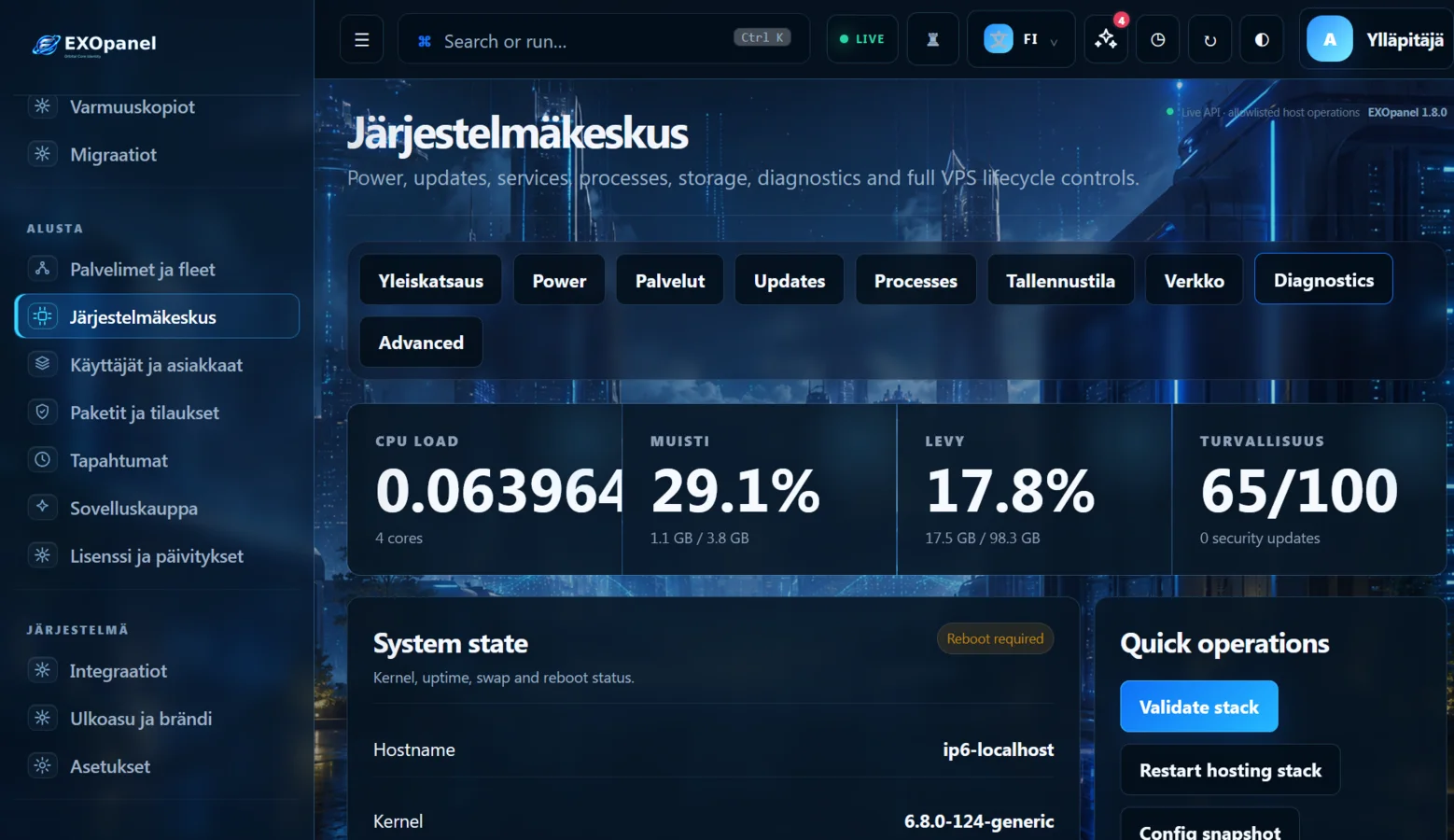Screen dimensions: 1454x840
Task: Click the Migraatiot sidebar icon
Action: [42, 154]
